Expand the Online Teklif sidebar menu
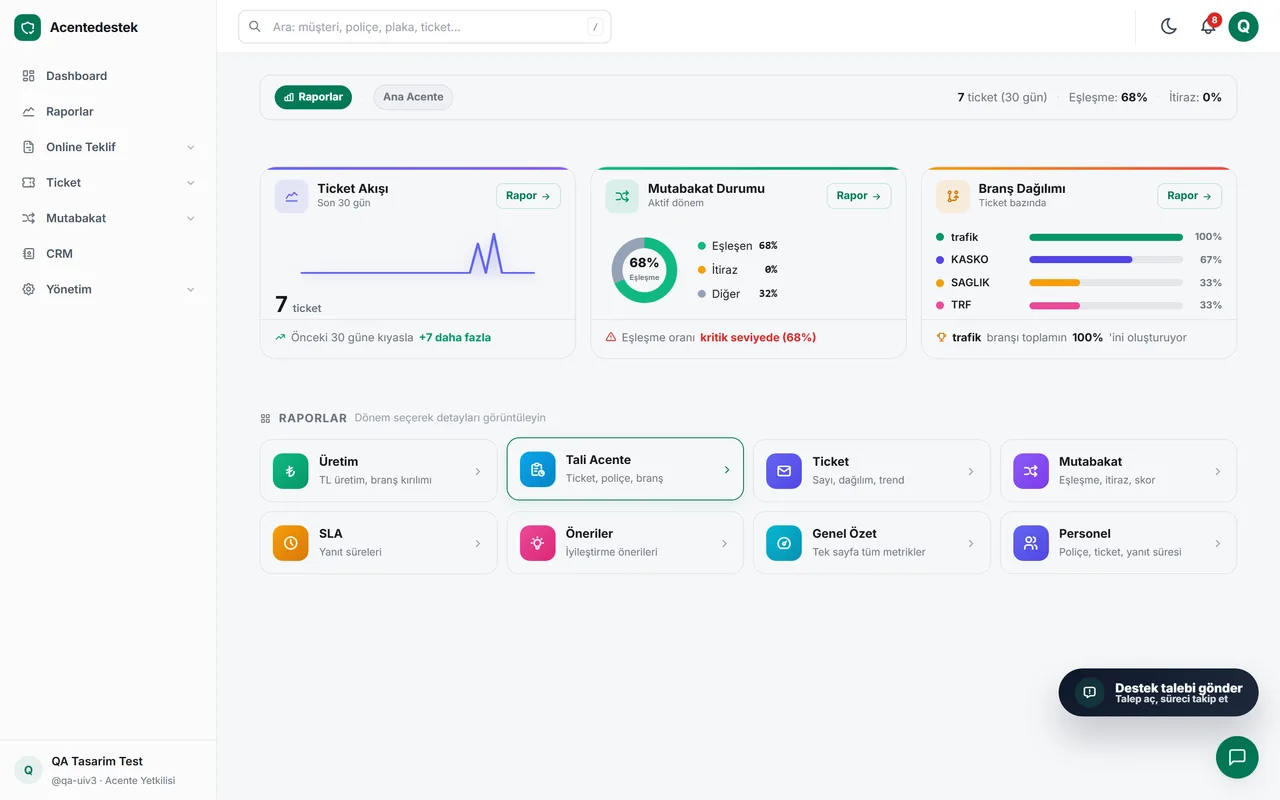The height and width of the screenshot is (800, 1280). pyautogui.click(x=108, y=147)
